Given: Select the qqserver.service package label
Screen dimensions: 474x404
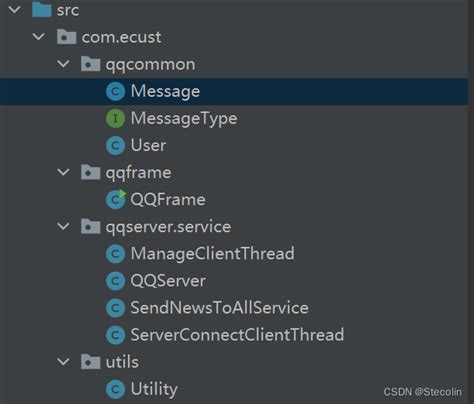Looking at the screenshot, I should point(168,227).
